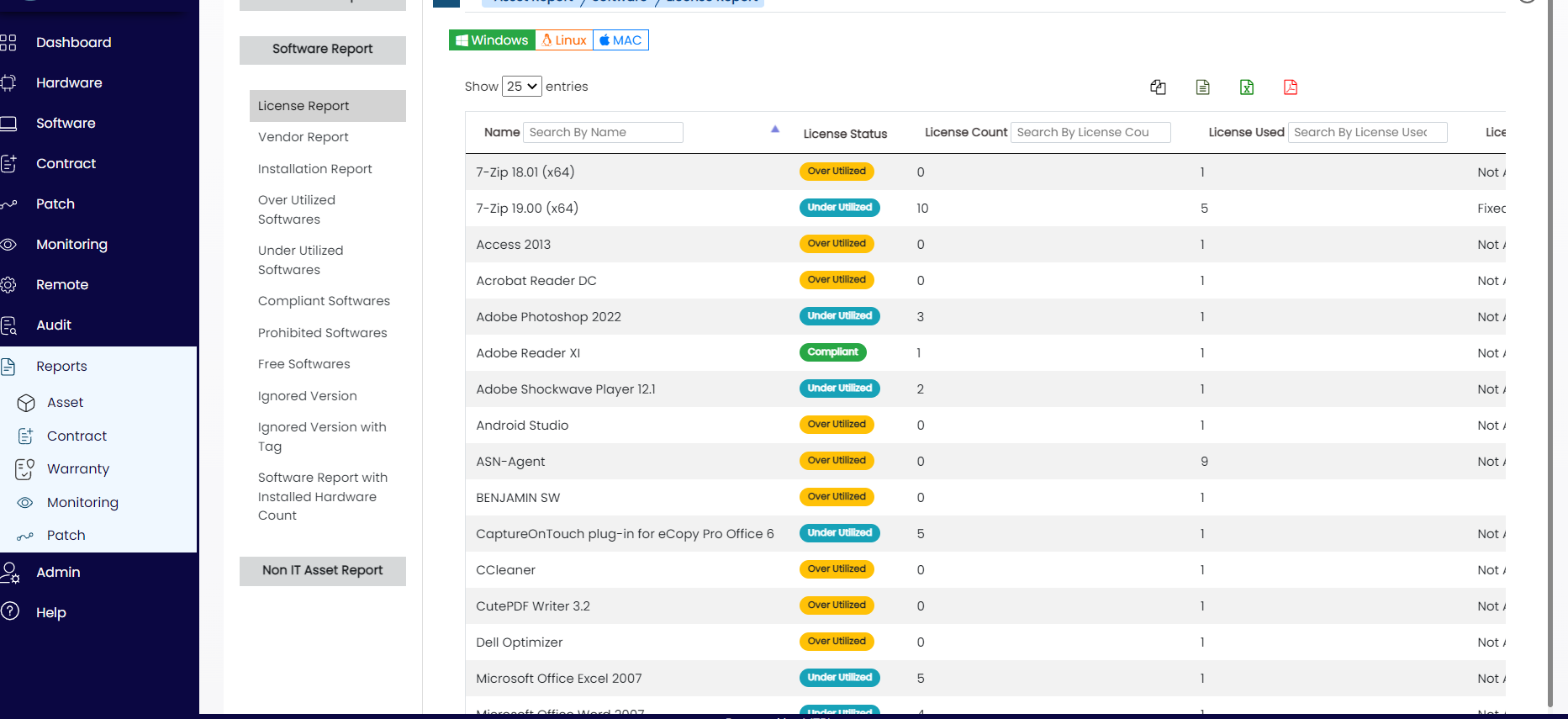
Task: Click the Patch icon in main sidebar
Action: click(x=8, y=204)
